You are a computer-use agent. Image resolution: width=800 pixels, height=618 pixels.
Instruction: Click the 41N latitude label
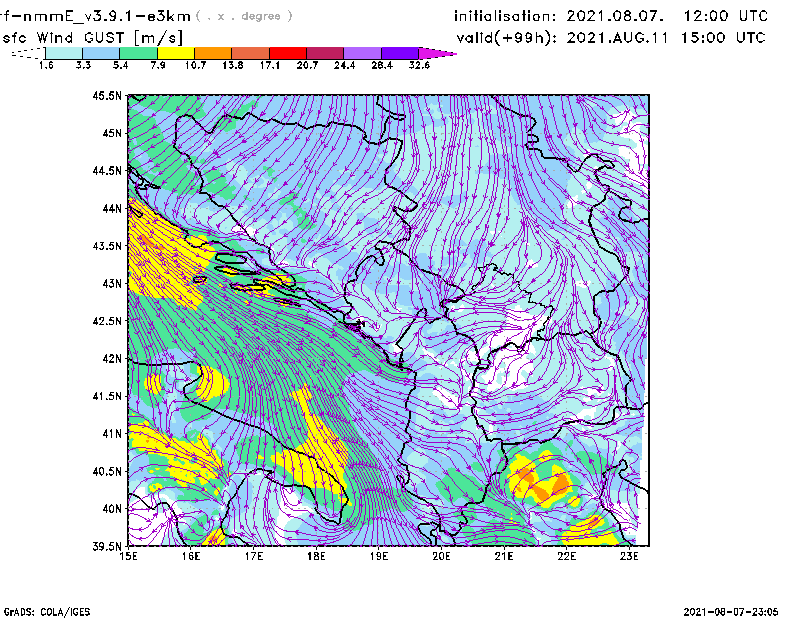[x=112, y=434]
